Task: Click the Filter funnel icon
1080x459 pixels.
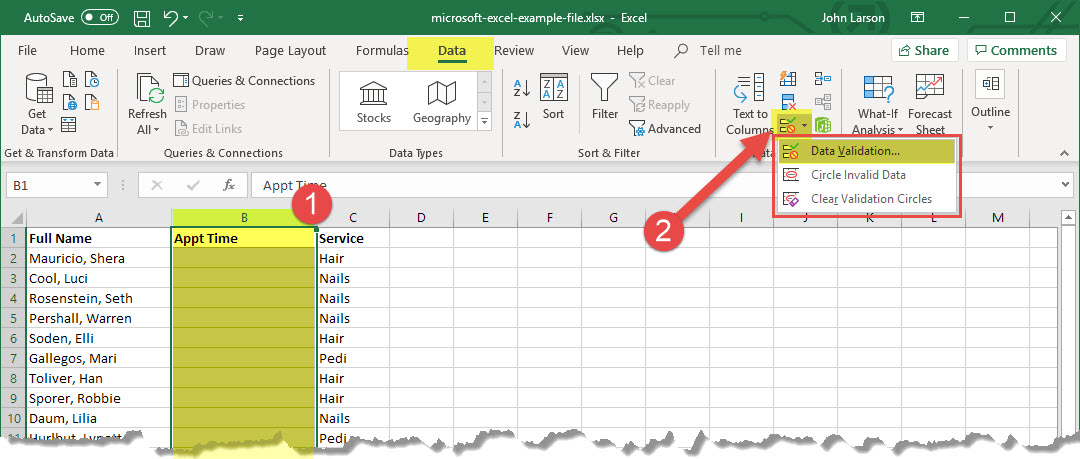Action: (605, 98)
